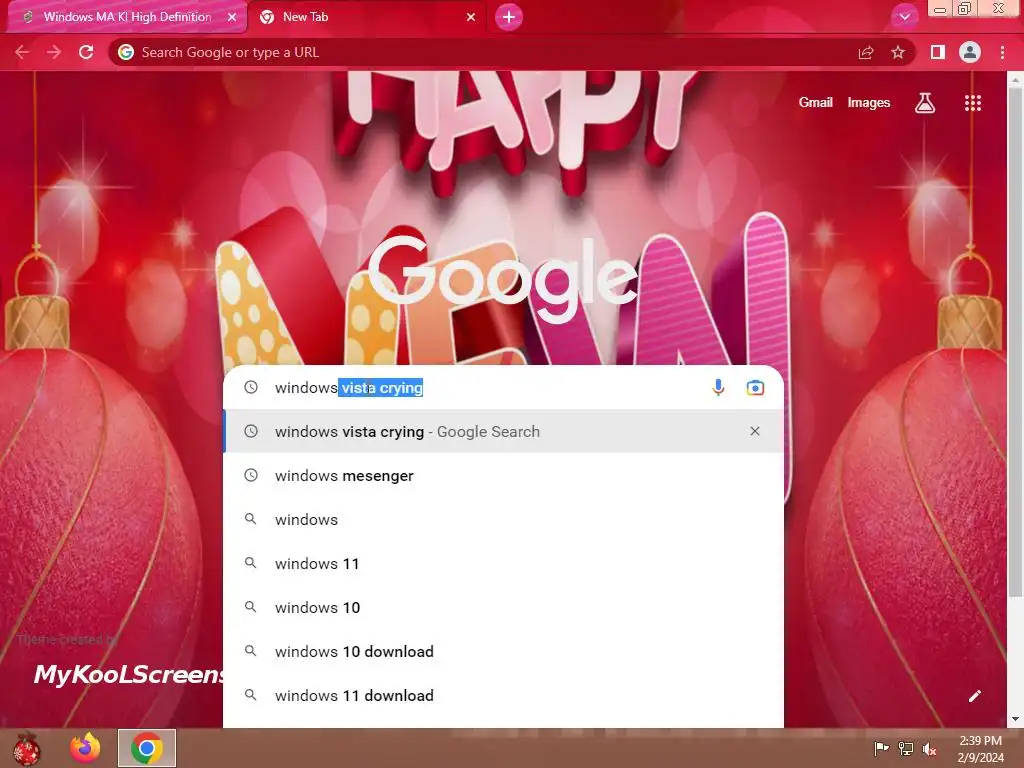Unmute the volume tray icon

(929, 748)
